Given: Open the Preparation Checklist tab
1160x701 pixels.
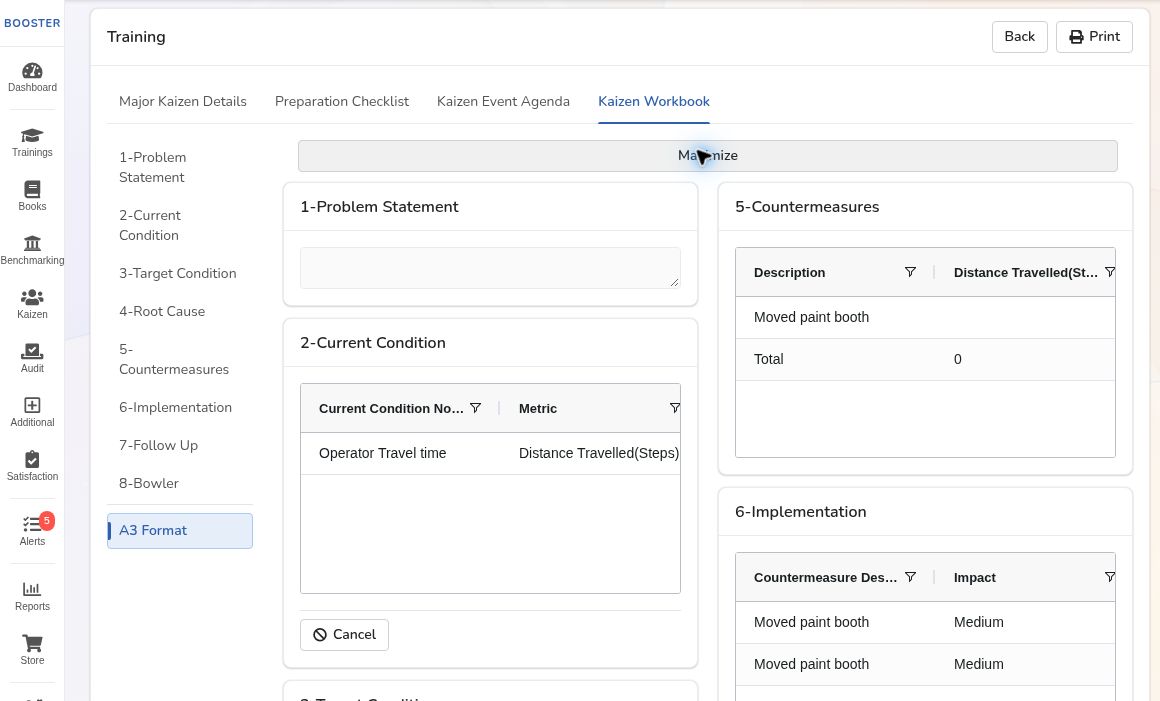Looking at the screenshot, I should click(x=342, y=101).
